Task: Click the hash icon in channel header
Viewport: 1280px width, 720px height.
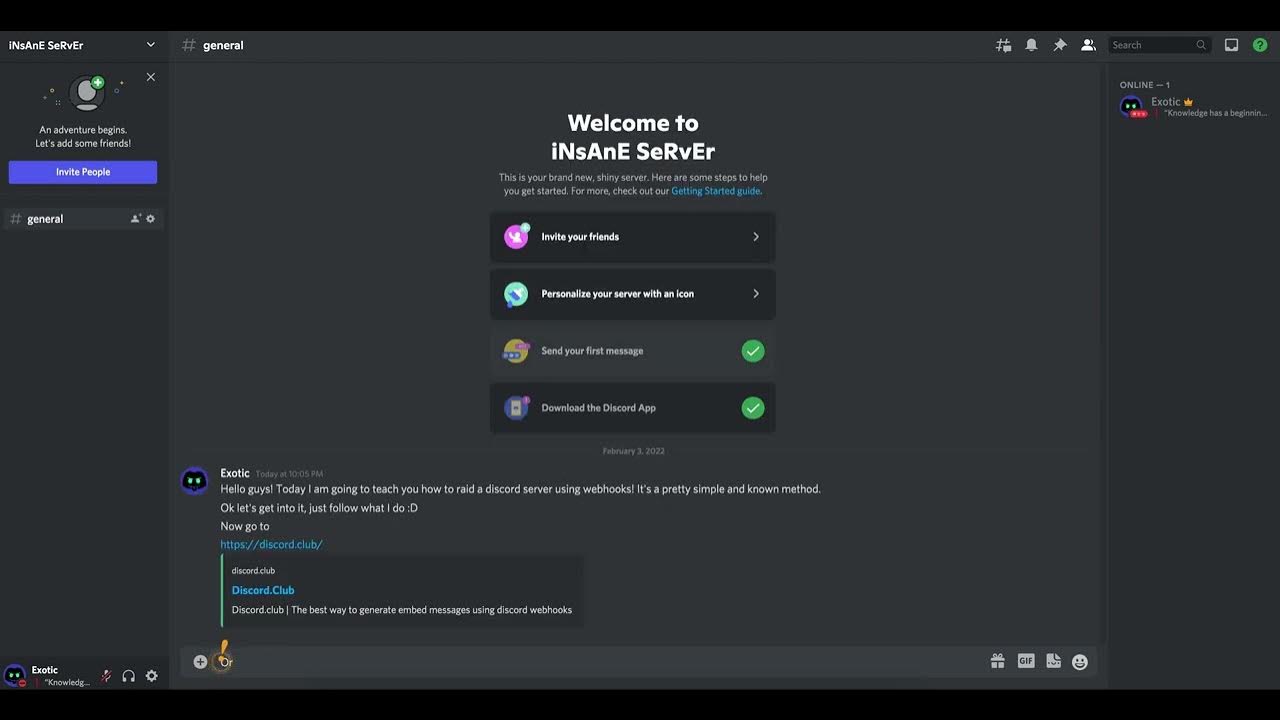Action: click(188, 45)
